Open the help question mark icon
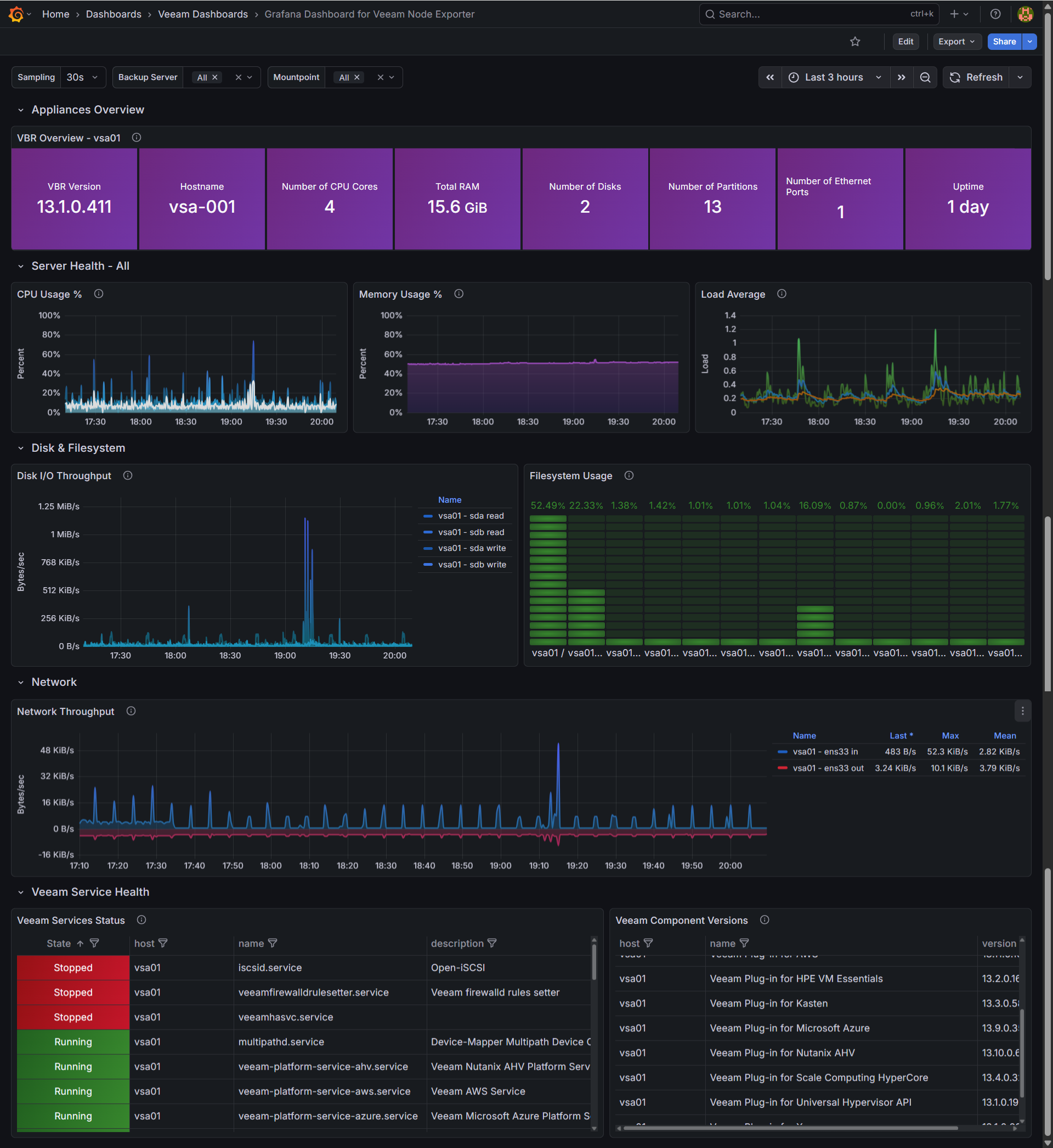 click(995, 14)
